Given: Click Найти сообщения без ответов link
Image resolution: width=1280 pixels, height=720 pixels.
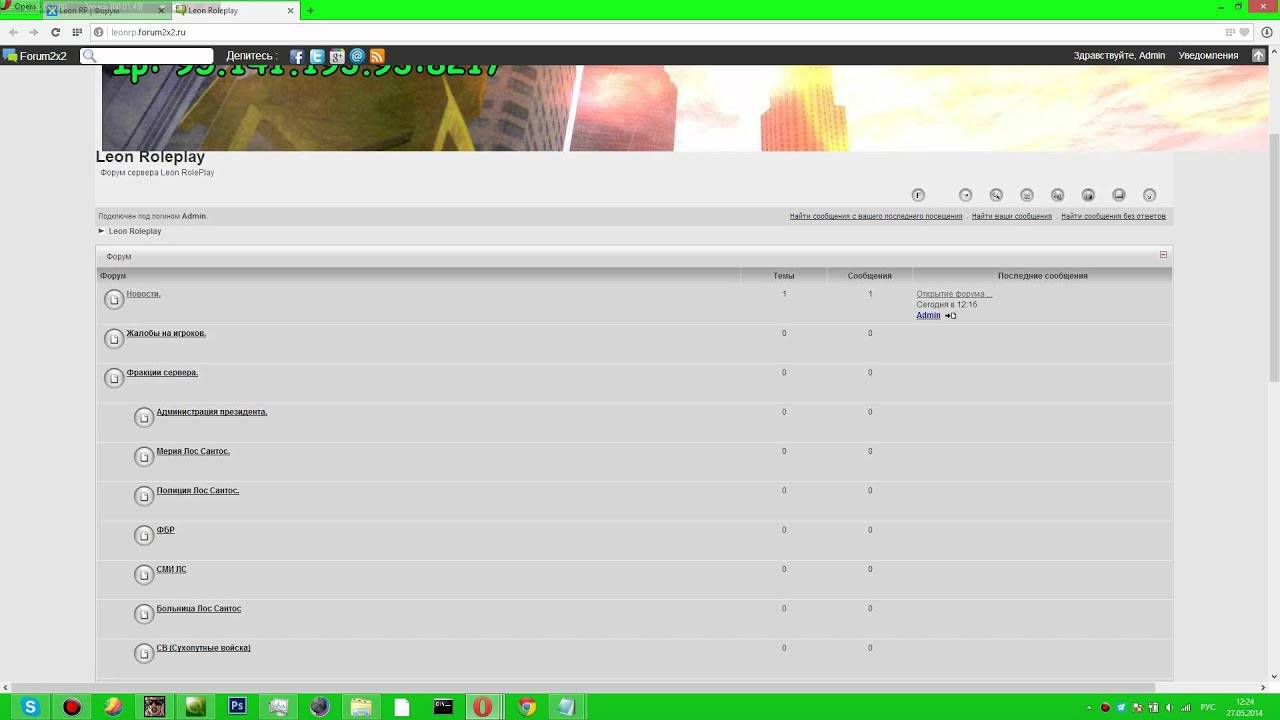Looking at the screenshot, I should coord(1113,216).
